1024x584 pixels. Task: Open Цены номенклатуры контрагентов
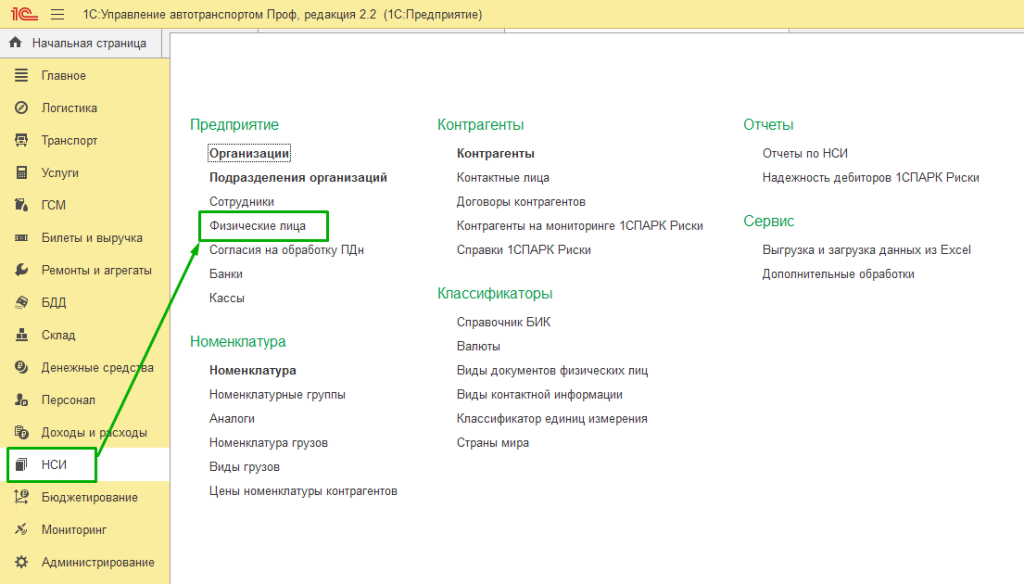coord(303,491)
